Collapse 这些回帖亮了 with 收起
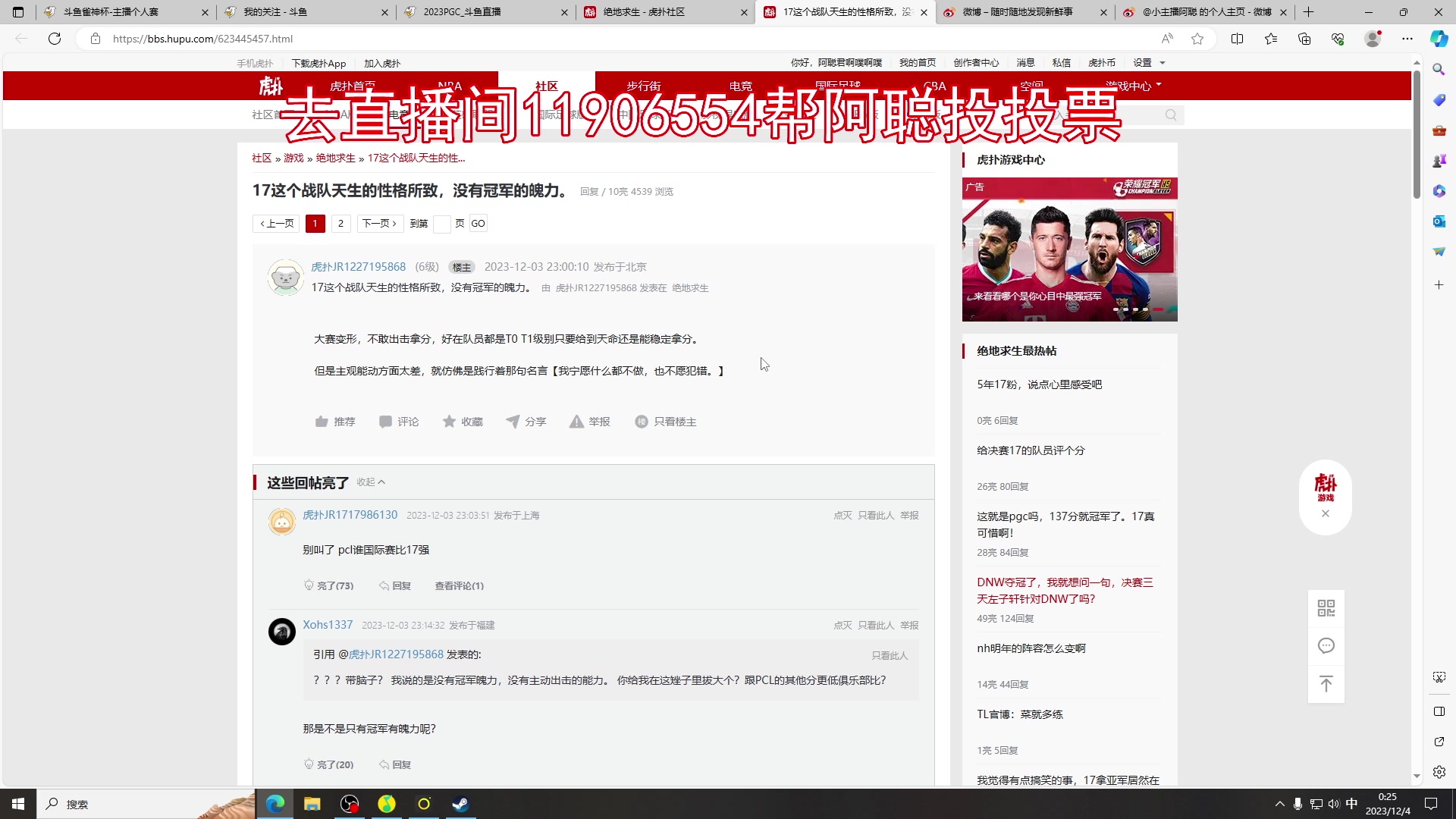This screenshot has width=1456, height=819. tap(371, 482)
